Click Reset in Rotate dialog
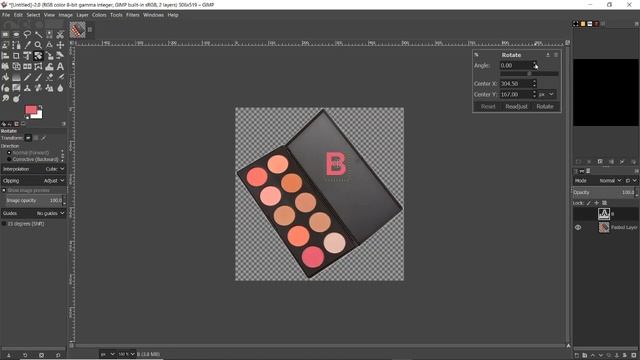The height and width of the screenshot is (360, 640). tap(488, 107)
